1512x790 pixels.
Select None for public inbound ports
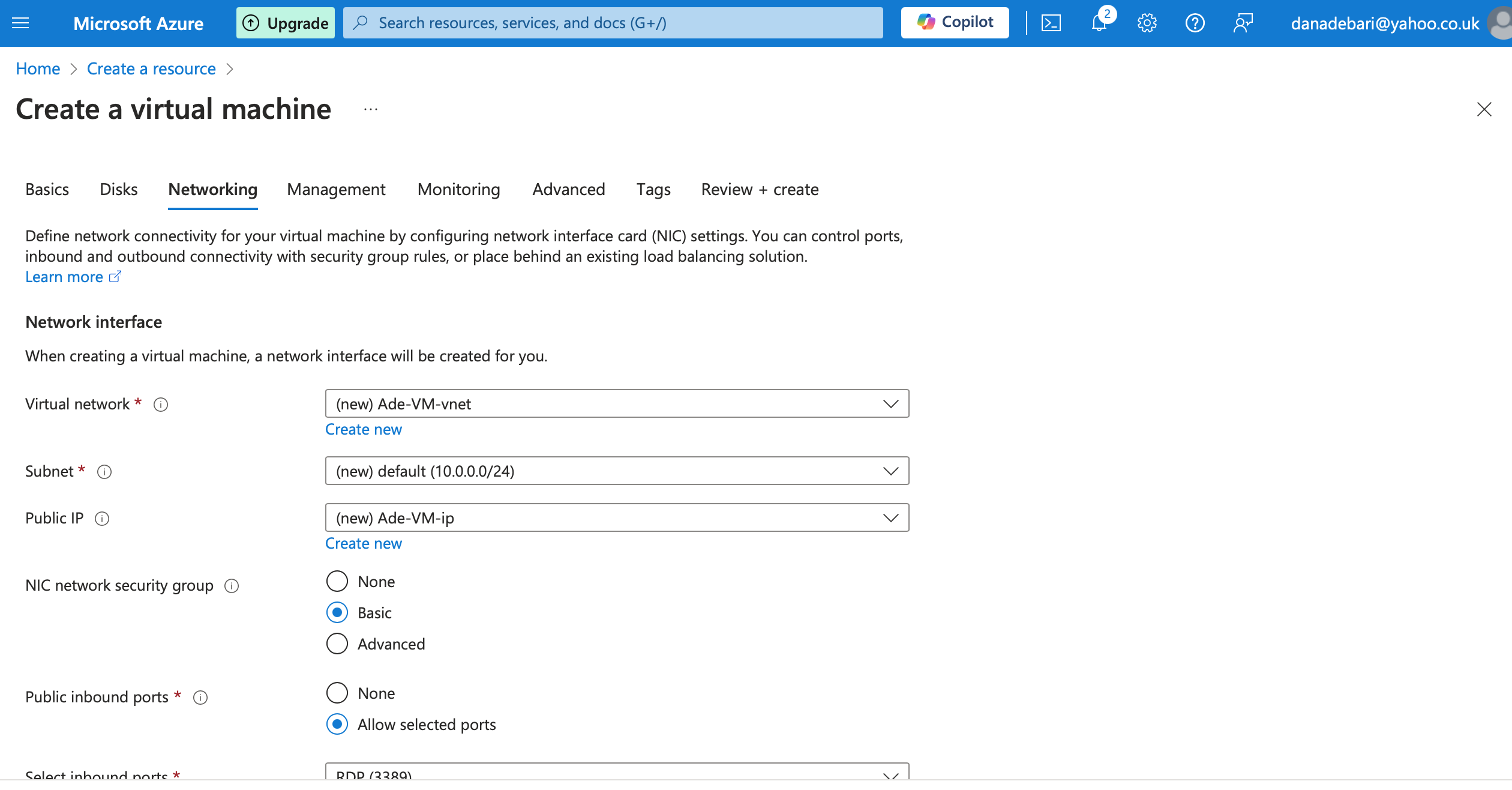pos(337,693)
